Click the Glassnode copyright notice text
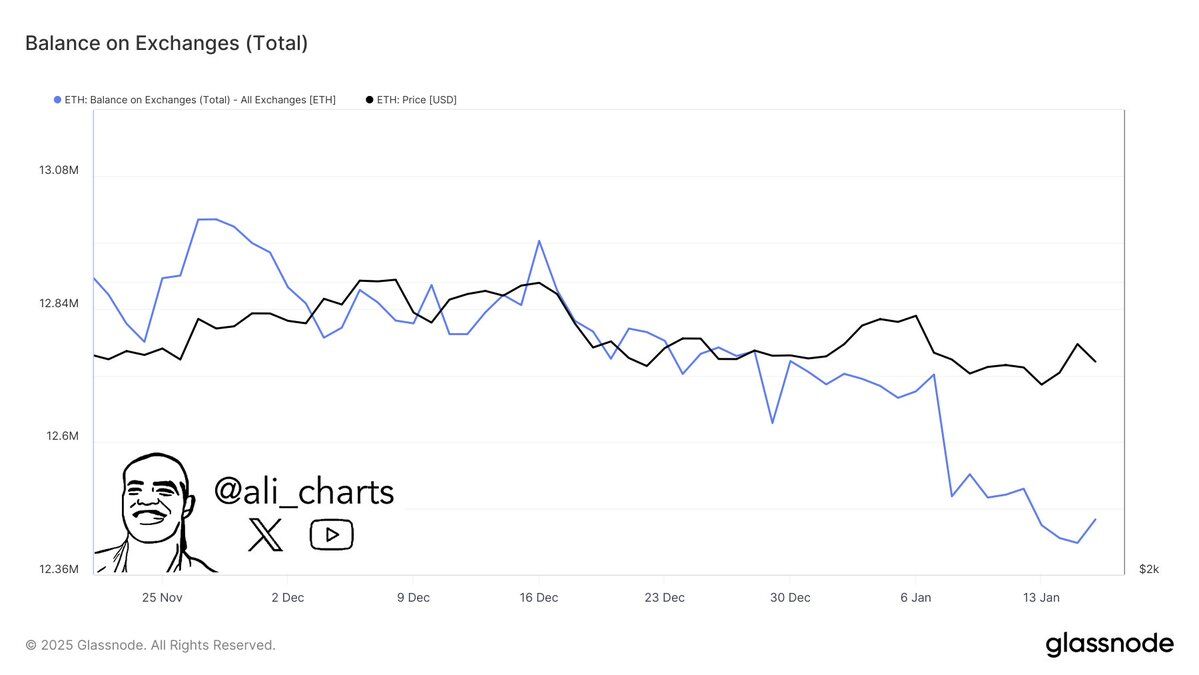The width and height of the screenshot is (1199, 675). pyautogui.click(x=150, y=645)
